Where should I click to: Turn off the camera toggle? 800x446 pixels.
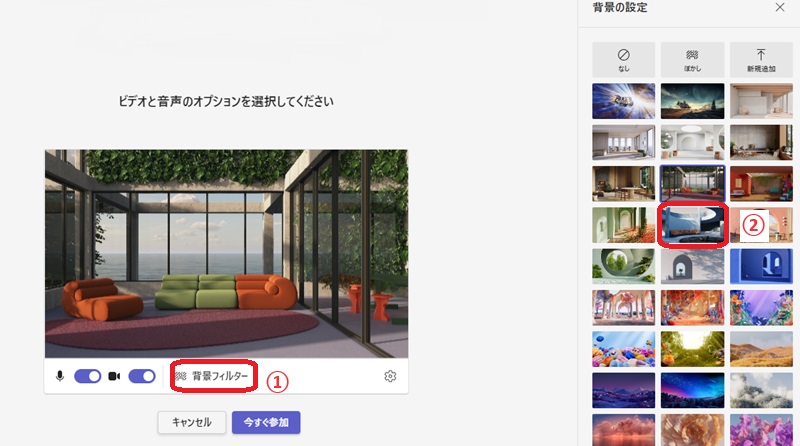coord(142,376)
